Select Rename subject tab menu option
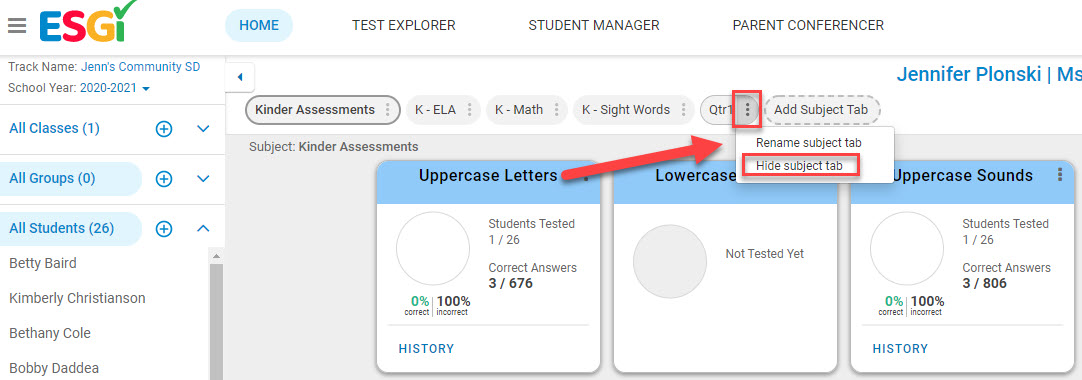 (809, 143)
